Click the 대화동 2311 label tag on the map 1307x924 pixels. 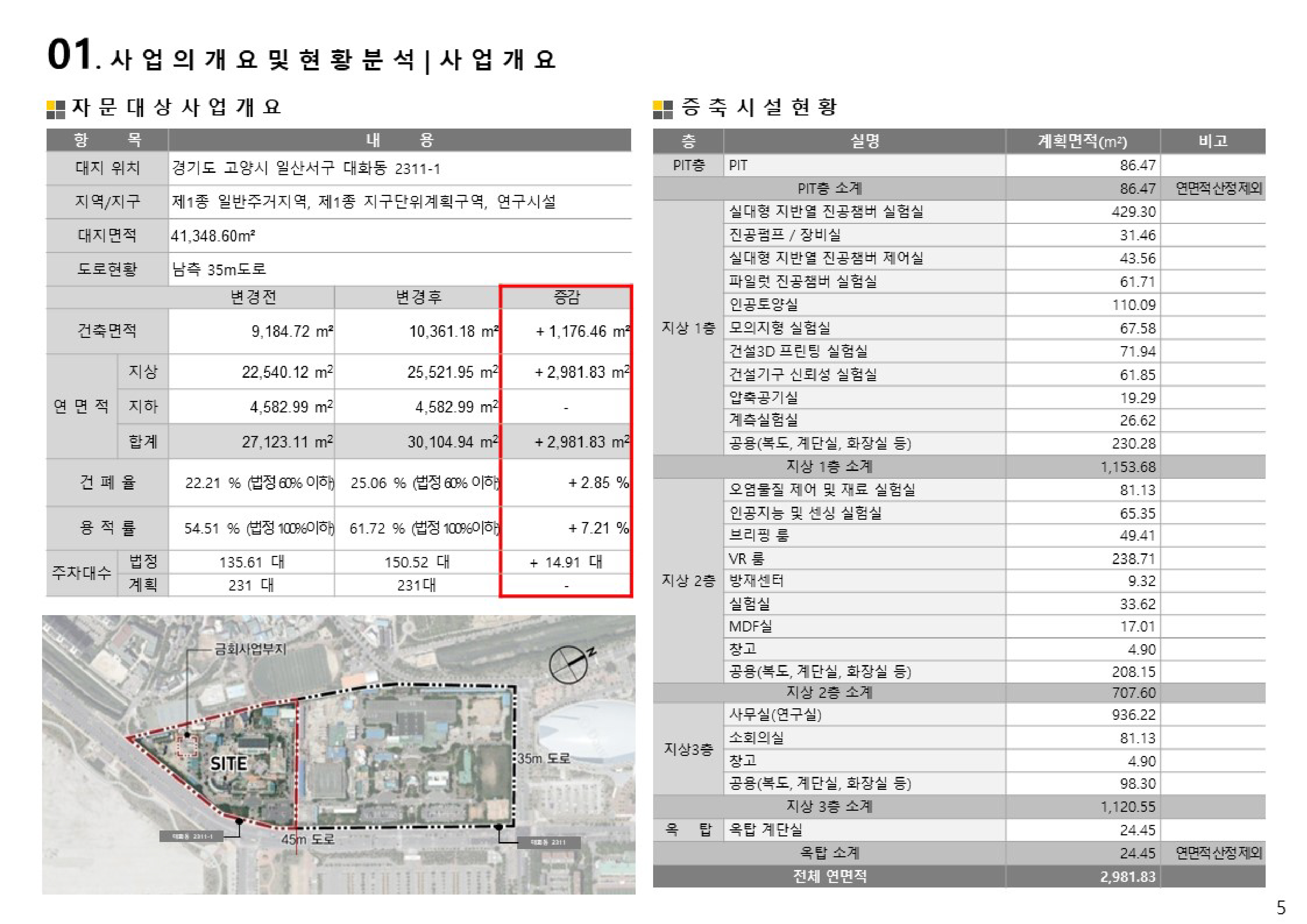point(548,842)
